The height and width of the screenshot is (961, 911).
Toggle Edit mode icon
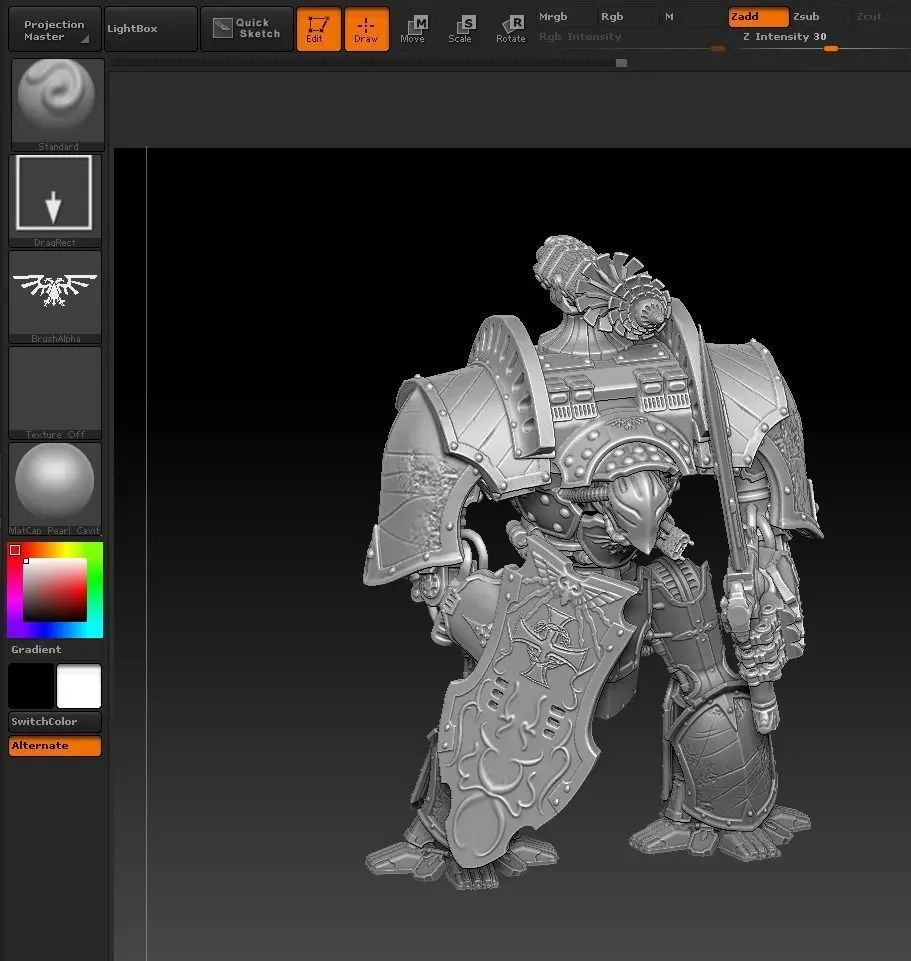click(x=318, y=29)
